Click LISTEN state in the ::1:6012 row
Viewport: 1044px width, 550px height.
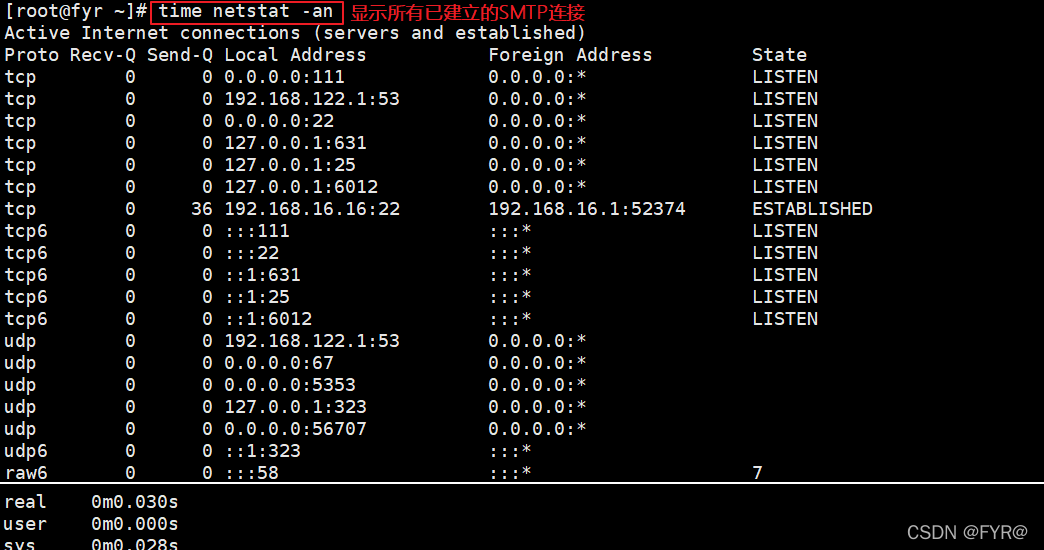[785, 319]
